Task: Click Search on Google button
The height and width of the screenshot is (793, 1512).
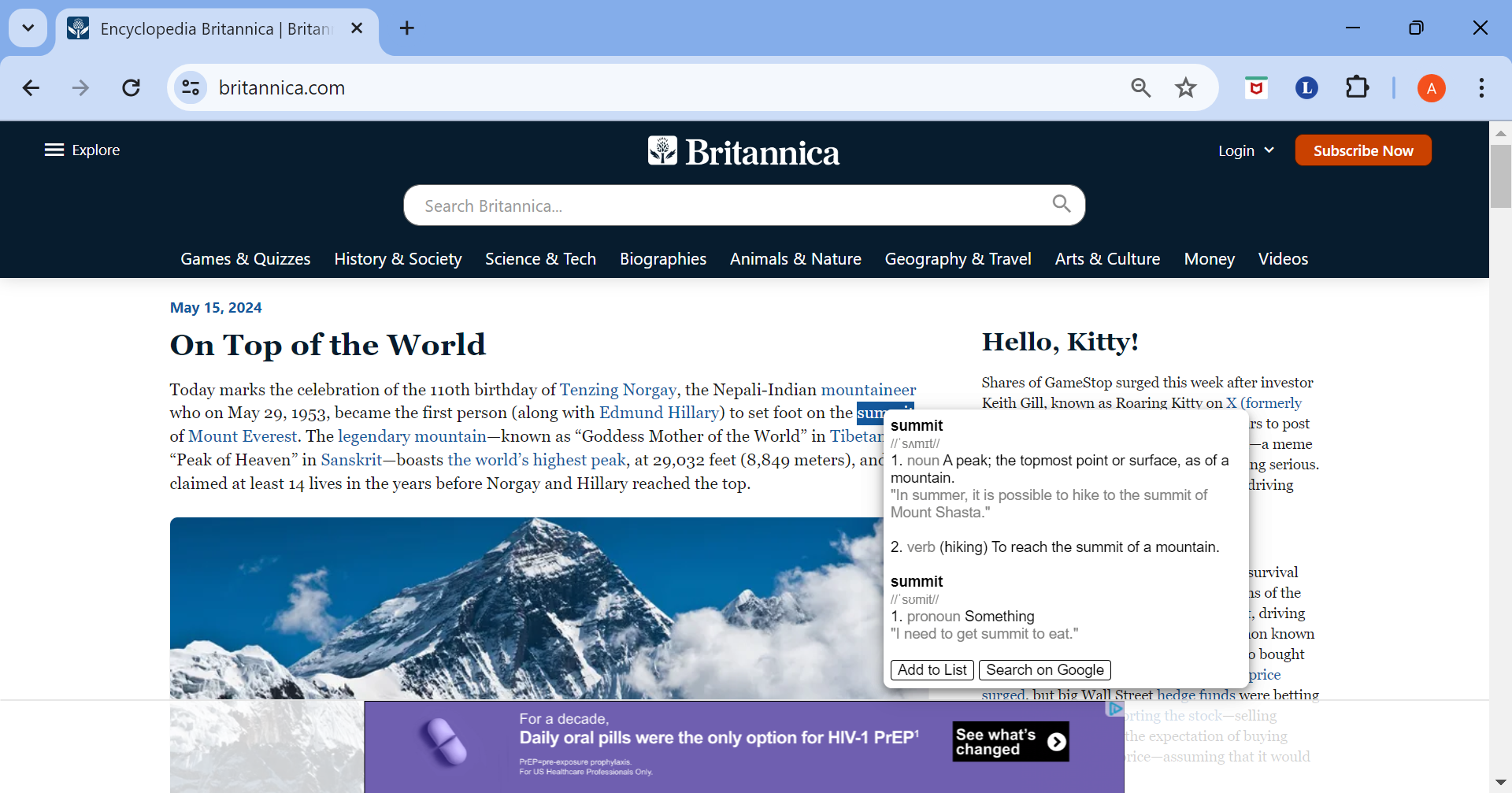Action: pyautogui.click(x=1045, y=670)
